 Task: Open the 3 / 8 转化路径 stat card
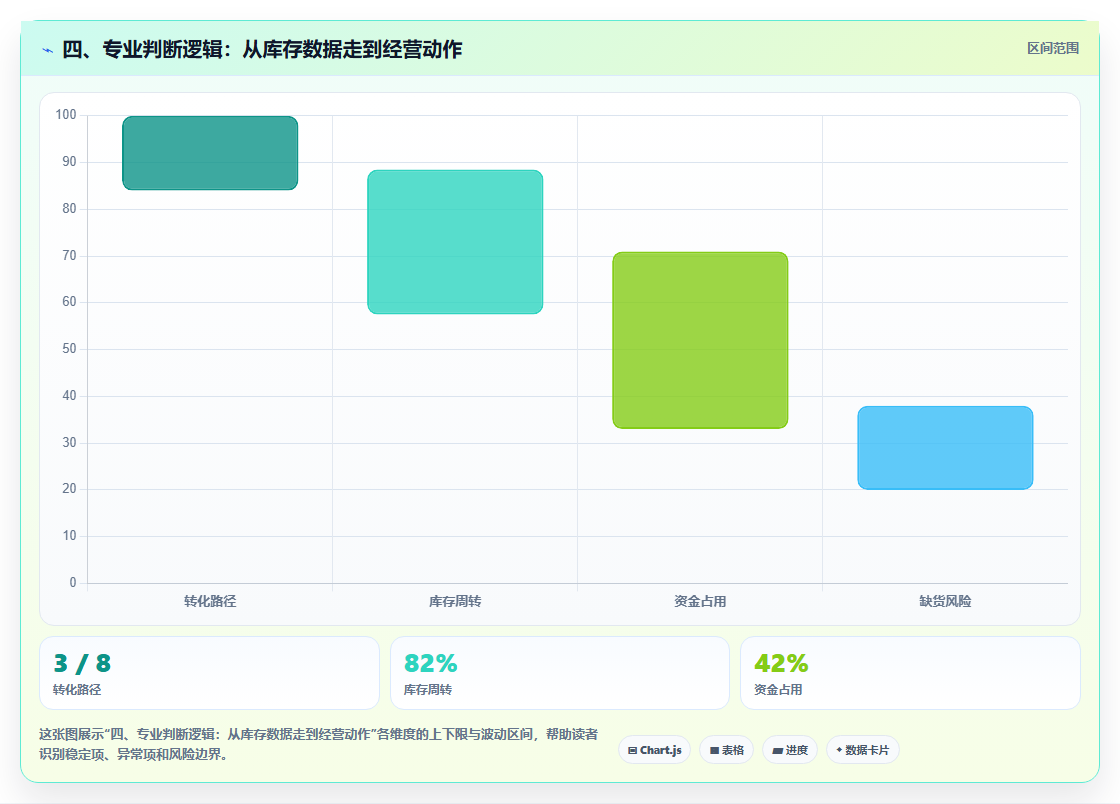click(209, 673)
